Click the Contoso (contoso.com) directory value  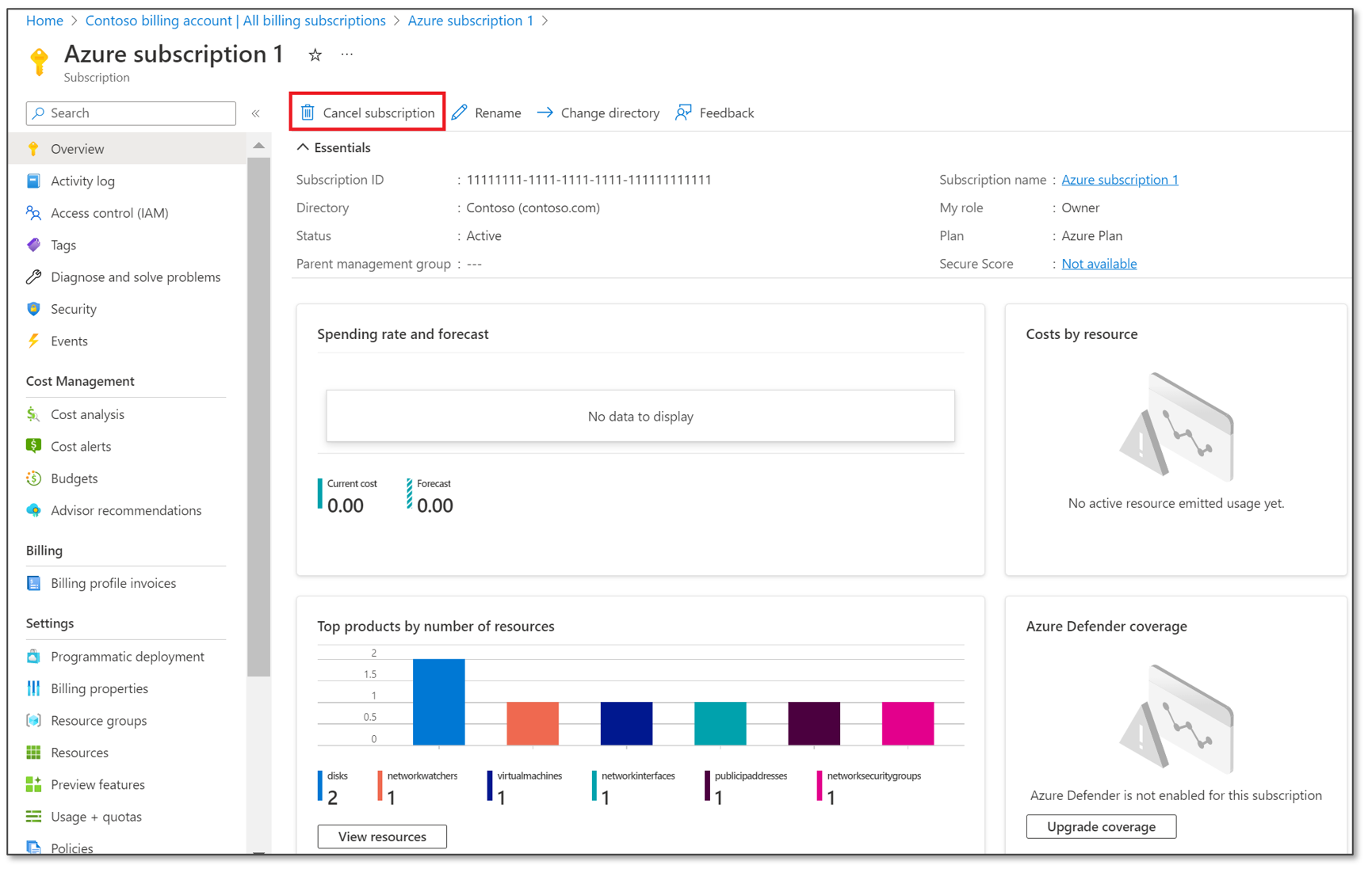(533, 208)
